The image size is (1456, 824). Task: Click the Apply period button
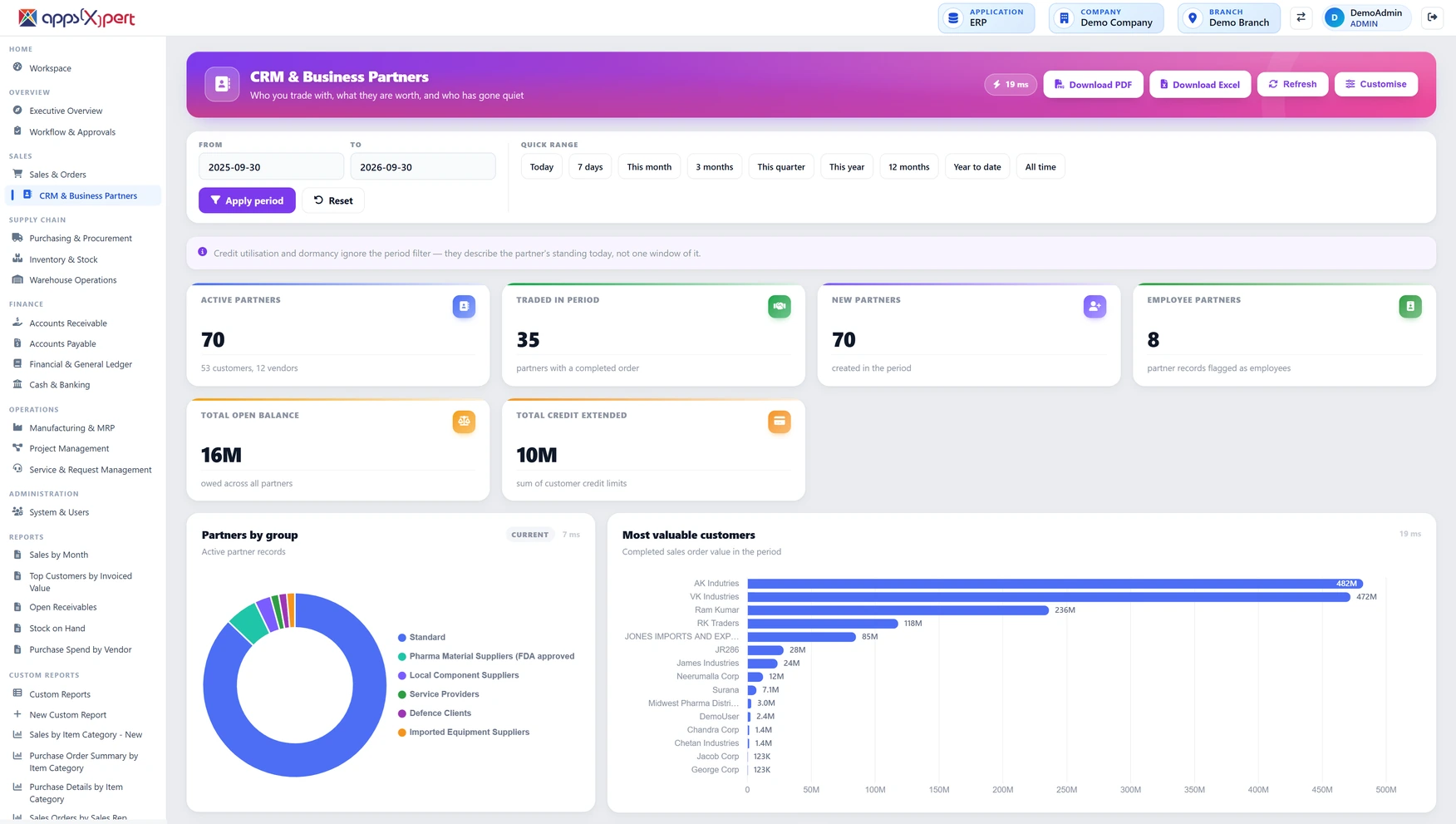click(x=247, y=200)
